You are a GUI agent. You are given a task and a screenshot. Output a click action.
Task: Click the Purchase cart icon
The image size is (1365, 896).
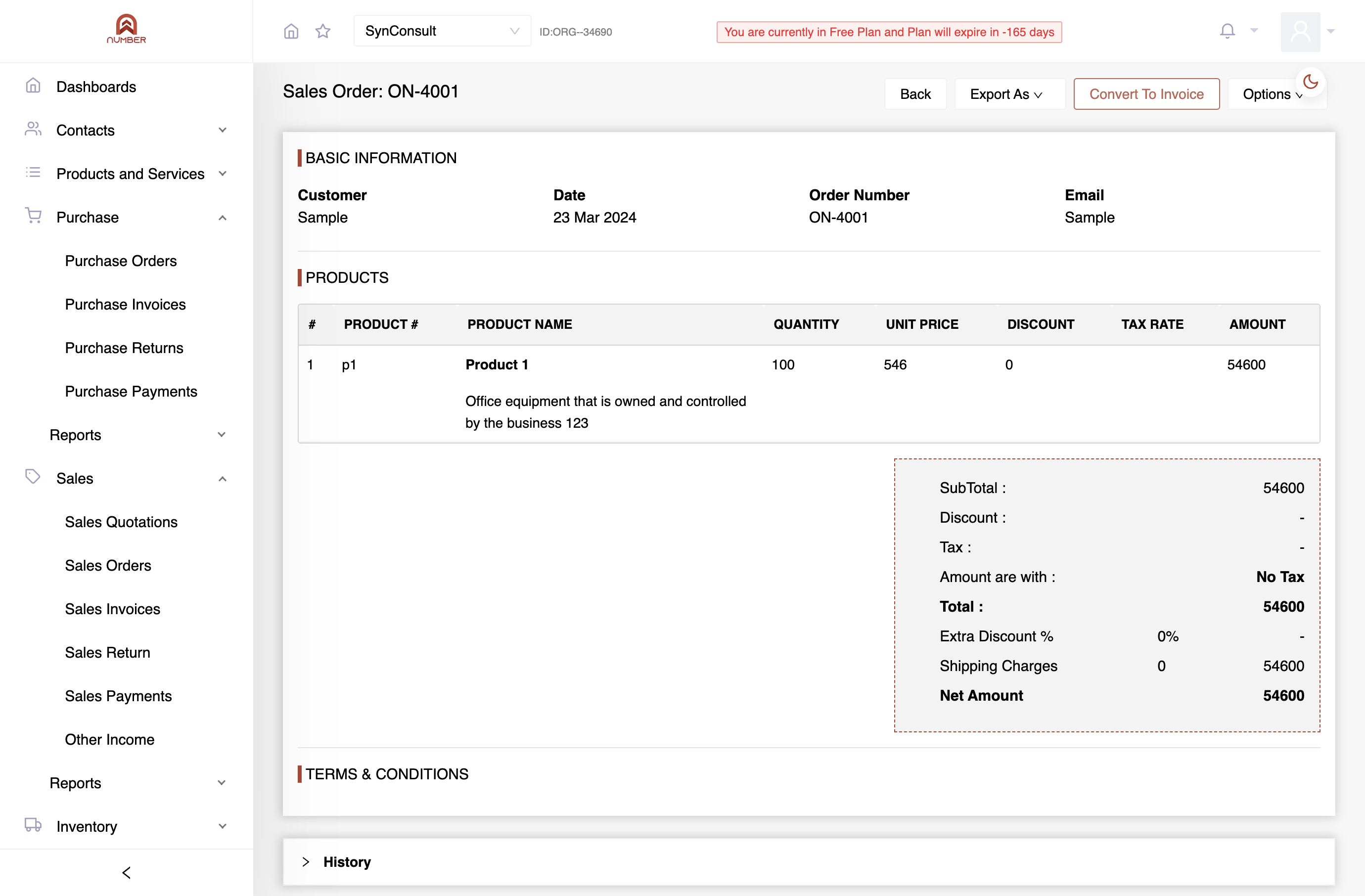click(x=33, y=216)
